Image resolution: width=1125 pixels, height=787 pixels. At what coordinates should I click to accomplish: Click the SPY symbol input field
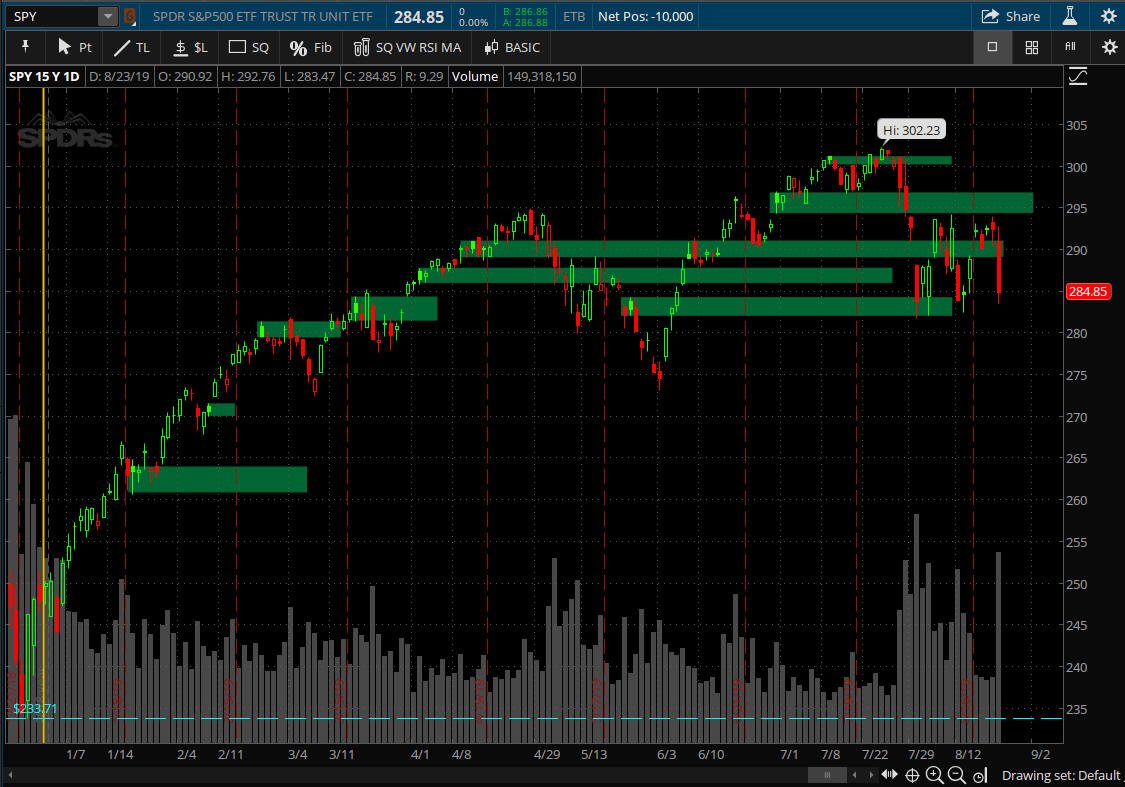pyautogui.click(x=53, y=16)
